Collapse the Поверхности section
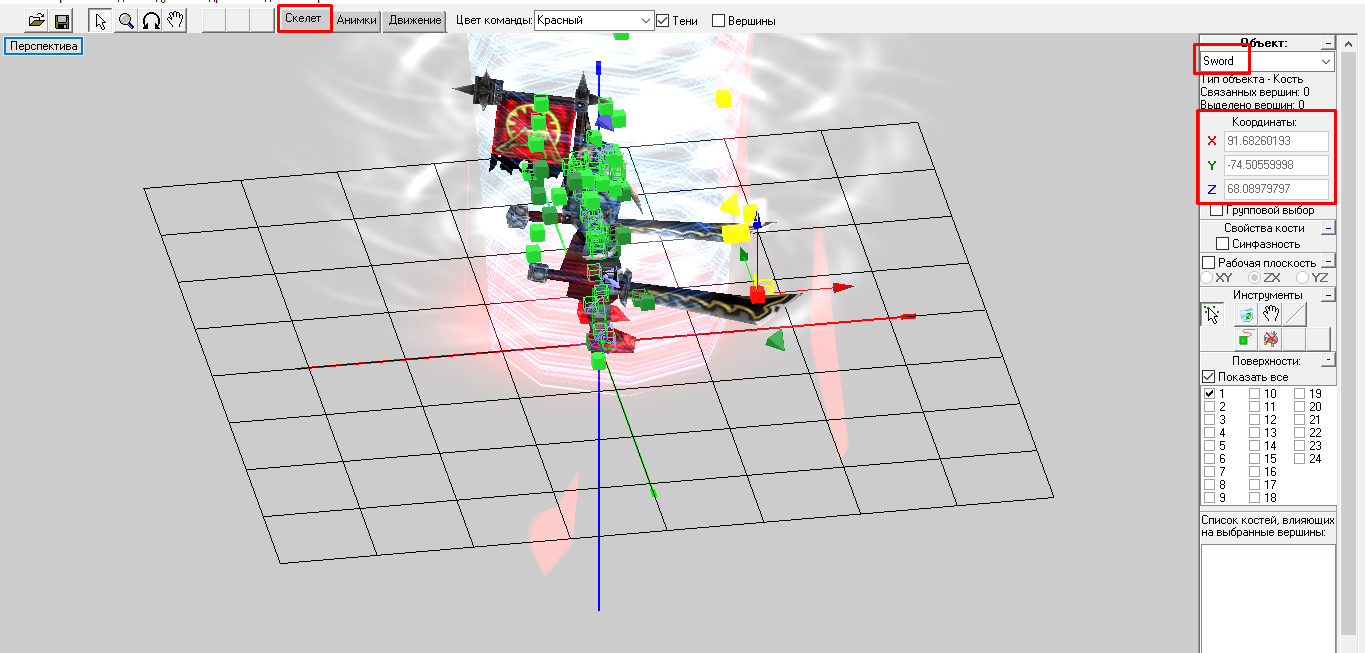The width and height of the screenshot is (1365, 653). pyautogui.click(x=1328, y=360)
